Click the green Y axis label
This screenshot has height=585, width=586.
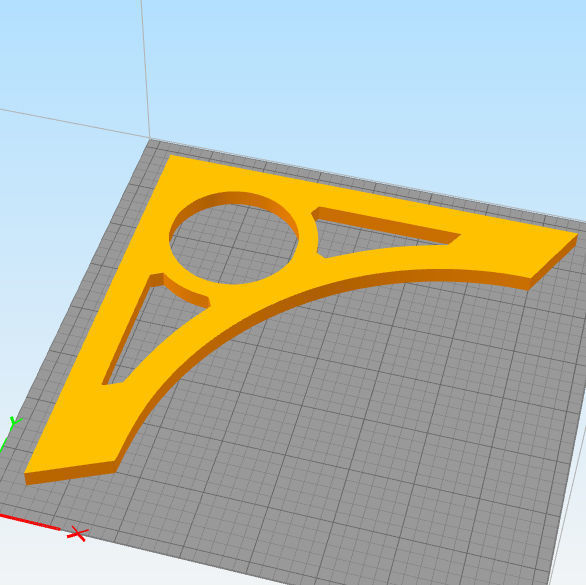[15, 422]
